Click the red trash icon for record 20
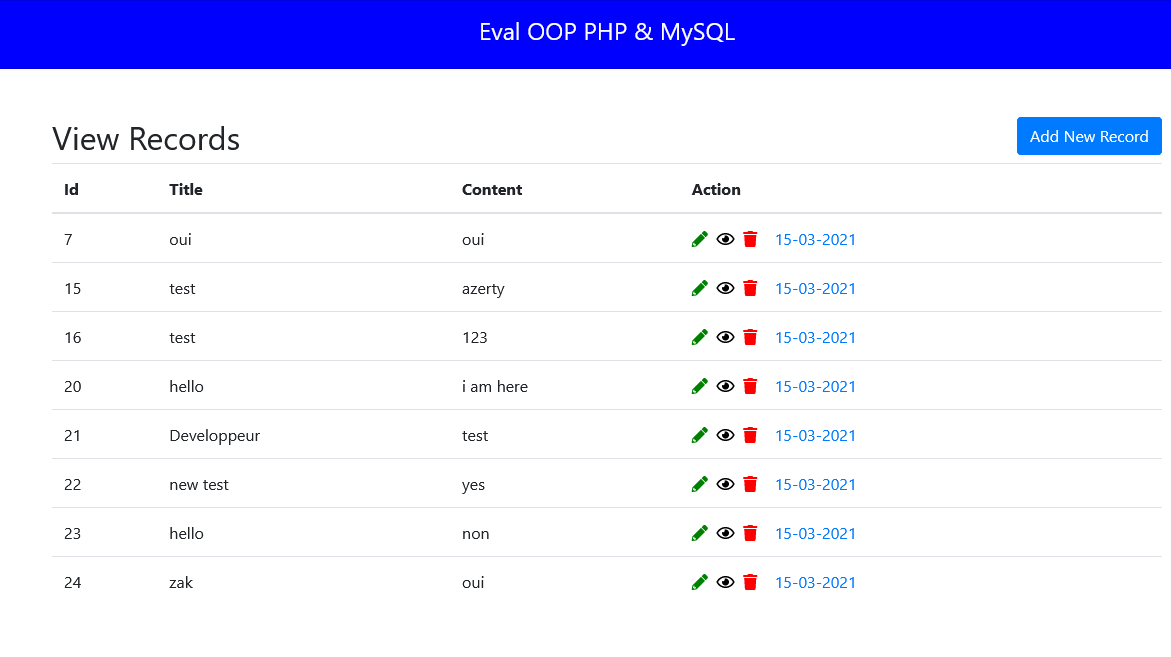 (x=751, y=386)
